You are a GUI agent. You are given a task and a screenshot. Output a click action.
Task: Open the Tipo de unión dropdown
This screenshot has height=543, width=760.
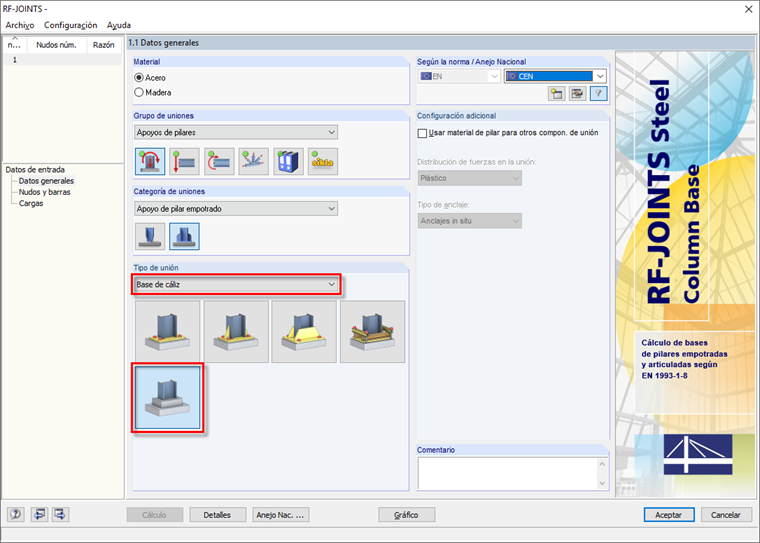pyautogui.click(x=236, y=285)
